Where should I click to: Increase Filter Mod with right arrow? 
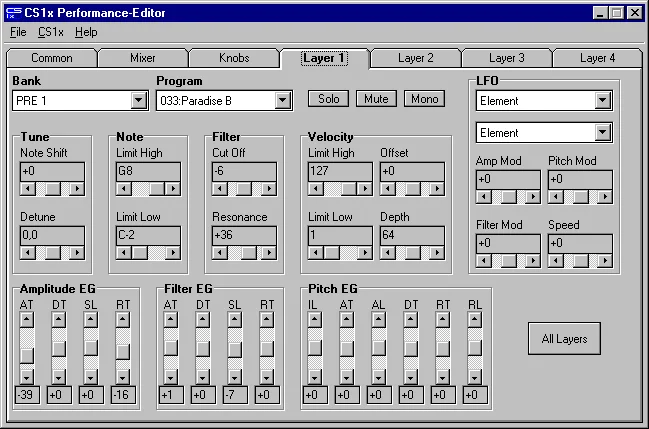pos(533,260)
